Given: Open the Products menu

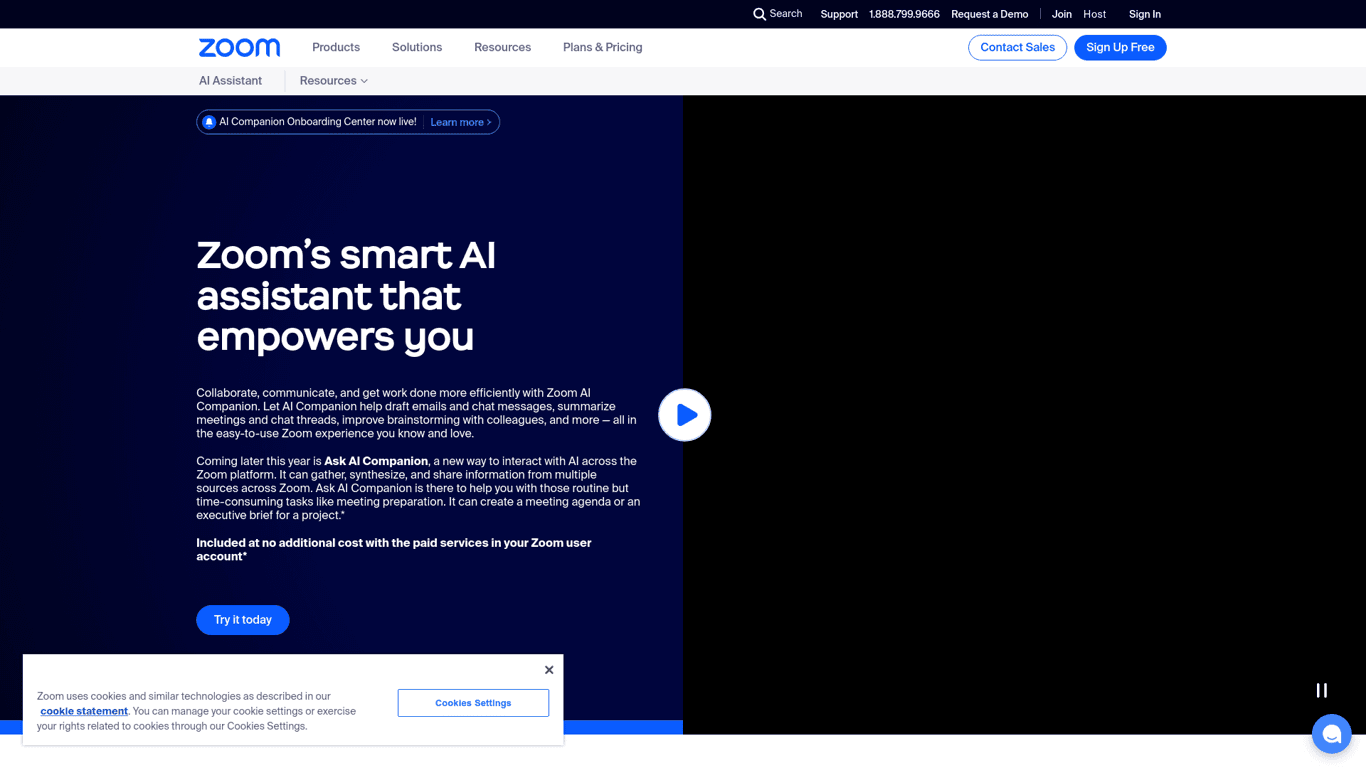Looking at the screenshot, I should [335, 47].
